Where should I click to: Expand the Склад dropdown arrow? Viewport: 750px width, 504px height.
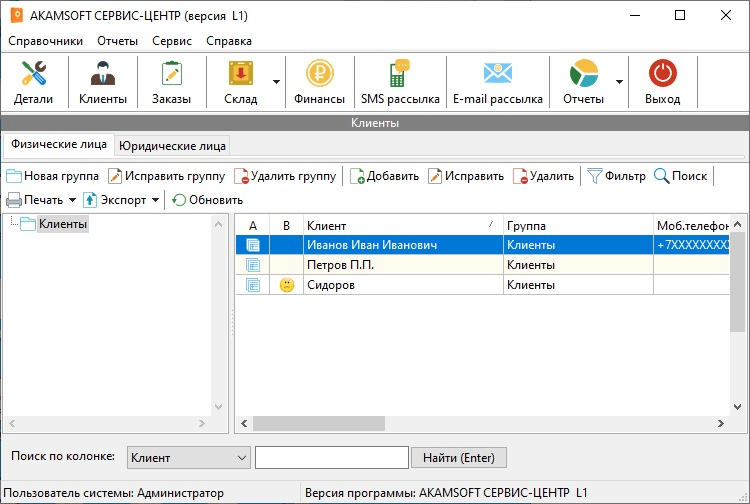tap(276, 82)
